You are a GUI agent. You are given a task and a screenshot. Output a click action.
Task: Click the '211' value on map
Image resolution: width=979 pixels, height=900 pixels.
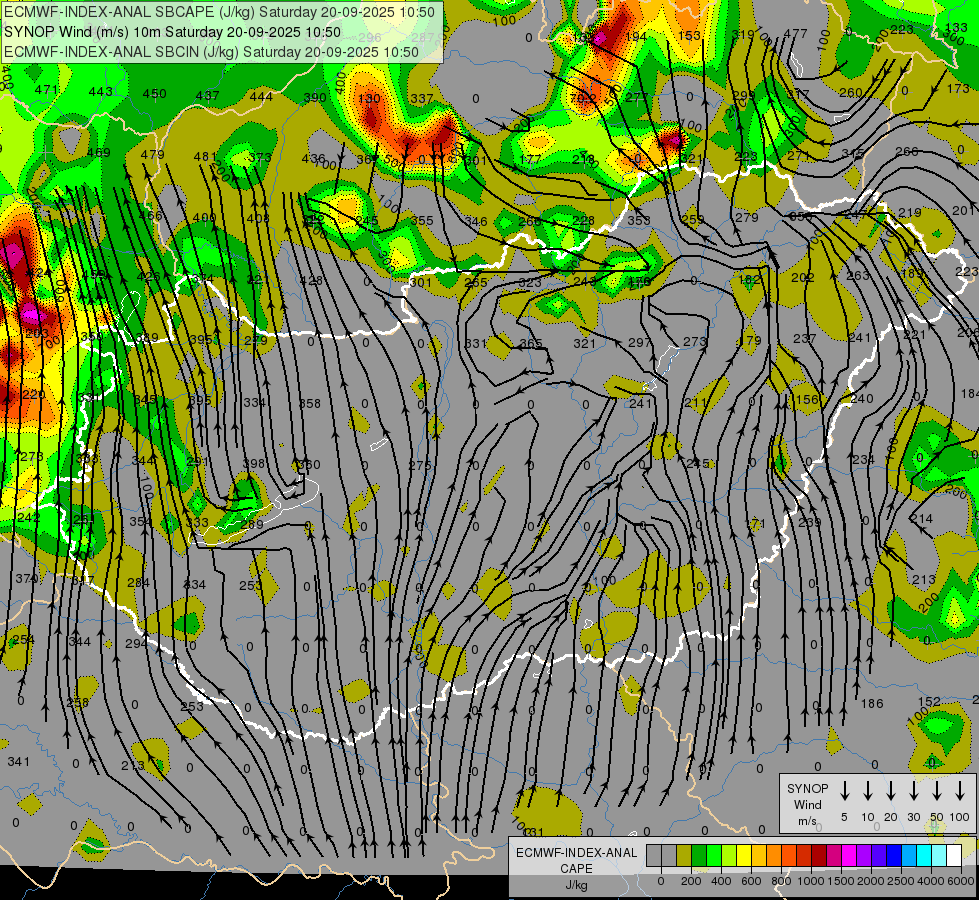click(696, 403)
